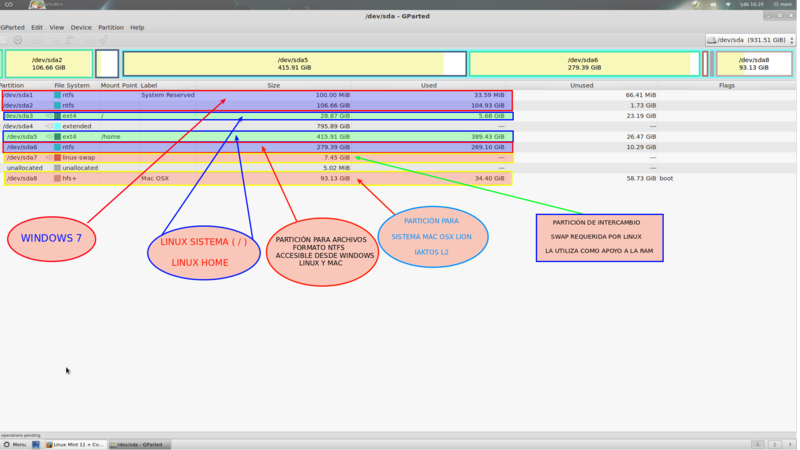Viewport: 800px width, 450px height.
Task: Sort the list by the Size column header
Action: [273, 85]
